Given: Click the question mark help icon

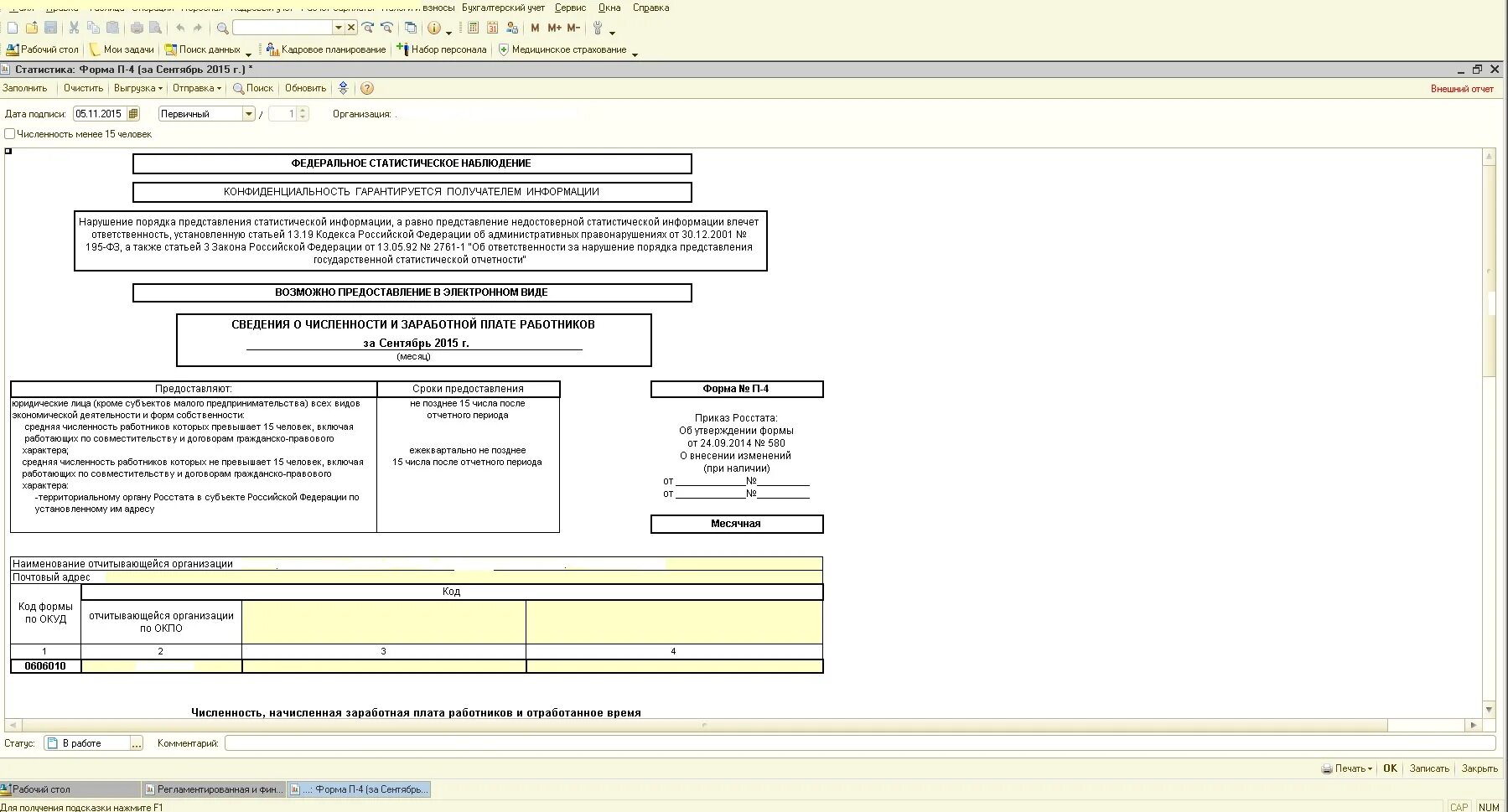Looking at the screenshot, I should click(367, 88).
